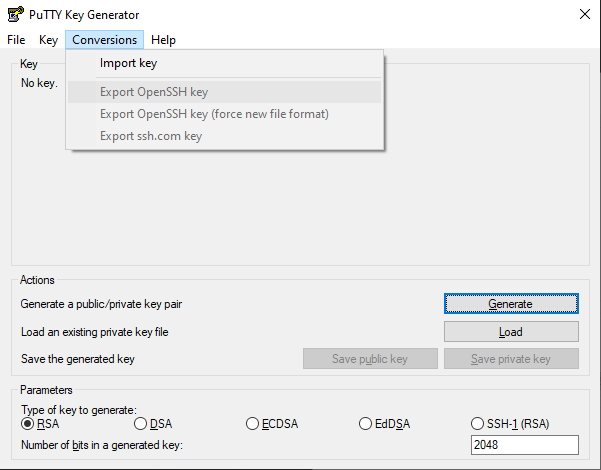Select the SSH-1 (RSA) radio button
The width and height of the screenshot is (601, 470).
[x=477, y=424]
